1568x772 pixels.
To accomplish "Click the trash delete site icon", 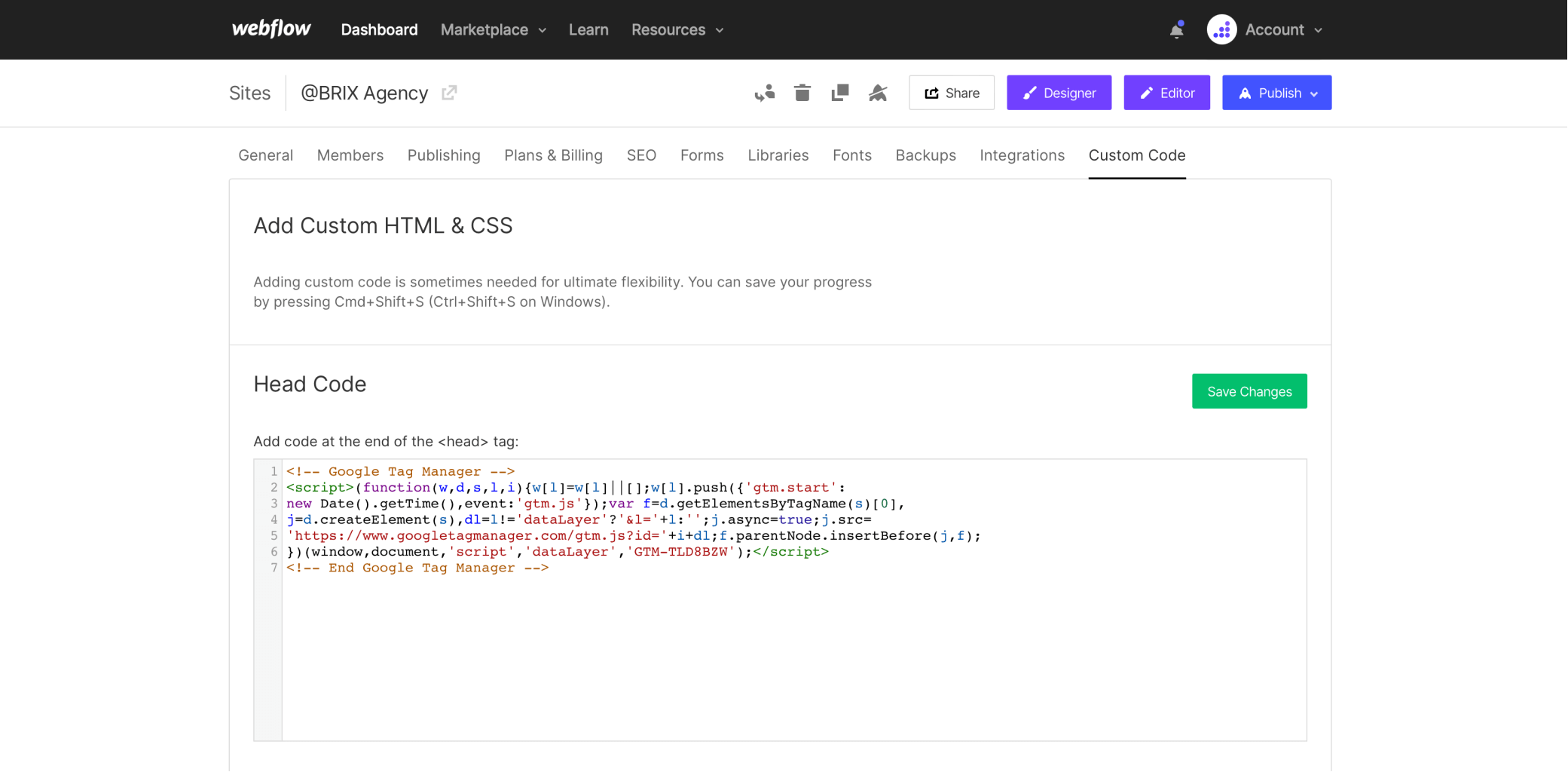I will [802, 93].
